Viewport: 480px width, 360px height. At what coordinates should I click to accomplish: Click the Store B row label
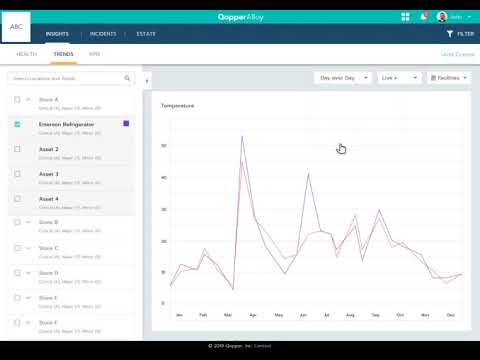[49, 222]
